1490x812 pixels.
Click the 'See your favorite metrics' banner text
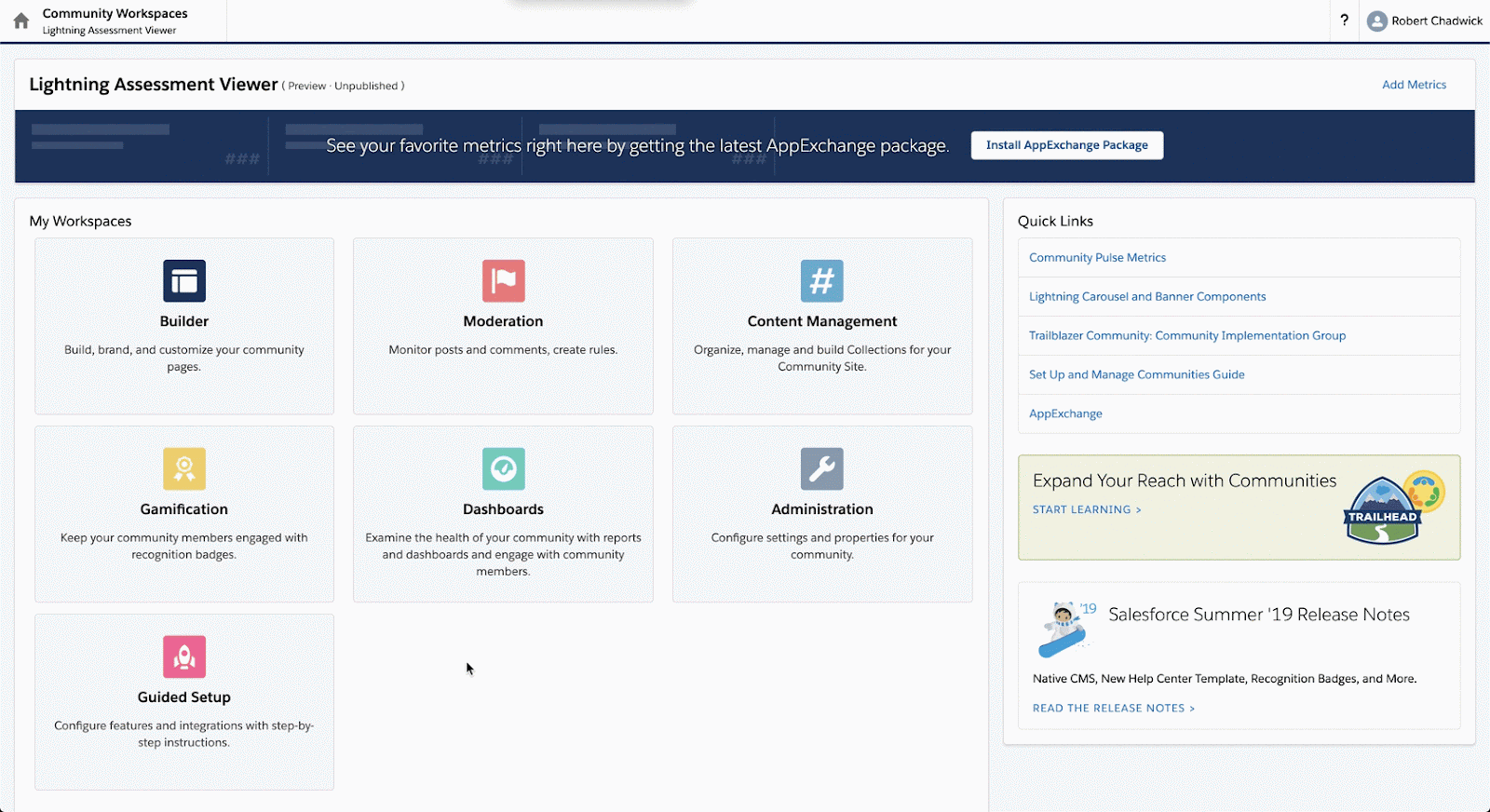tap(638, 146)
